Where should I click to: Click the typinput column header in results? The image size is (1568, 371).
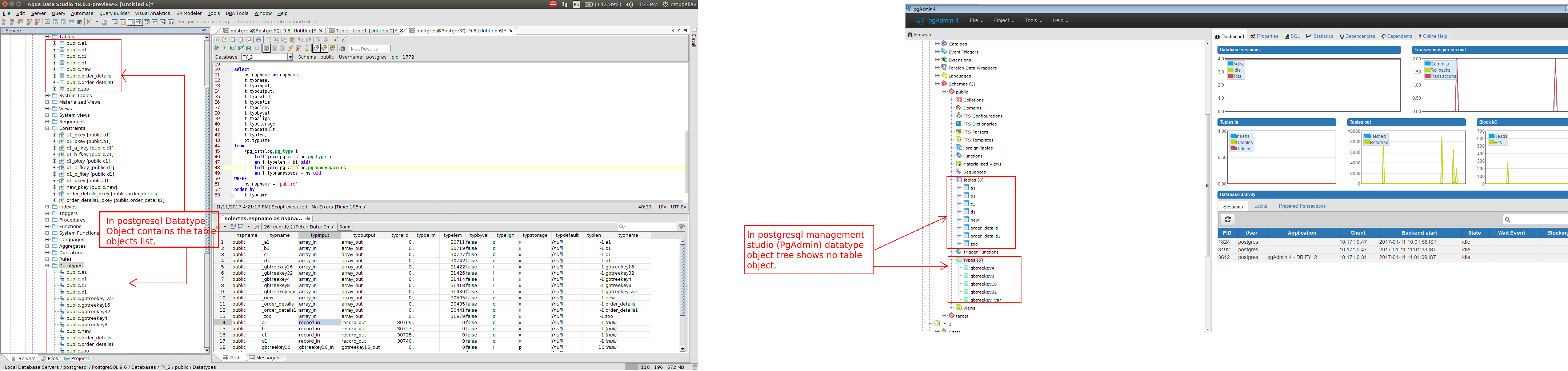[320, 235]
